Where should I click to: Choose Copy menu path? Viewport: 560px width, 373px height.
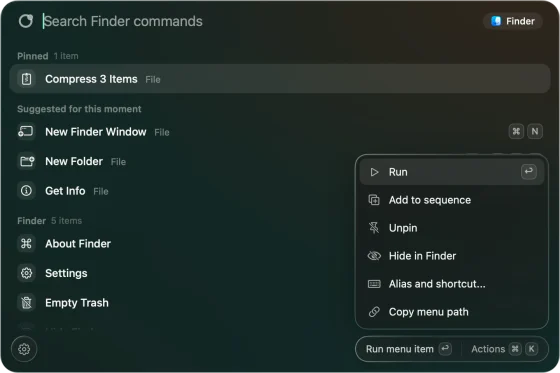tap(451, 312)
